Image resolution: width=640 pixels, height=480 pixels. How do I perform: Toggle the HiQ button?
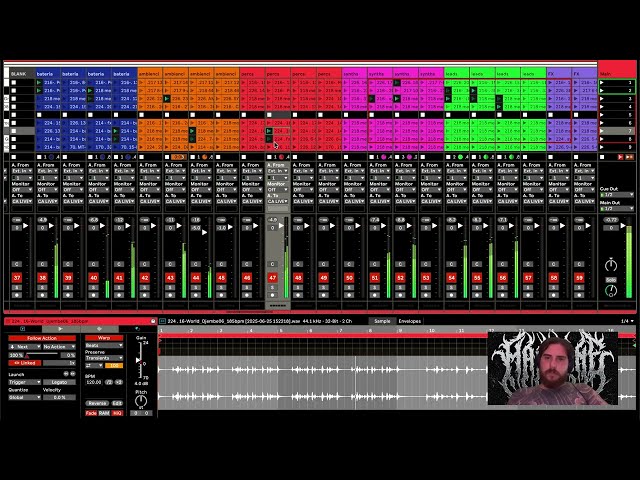pos(117,413)
